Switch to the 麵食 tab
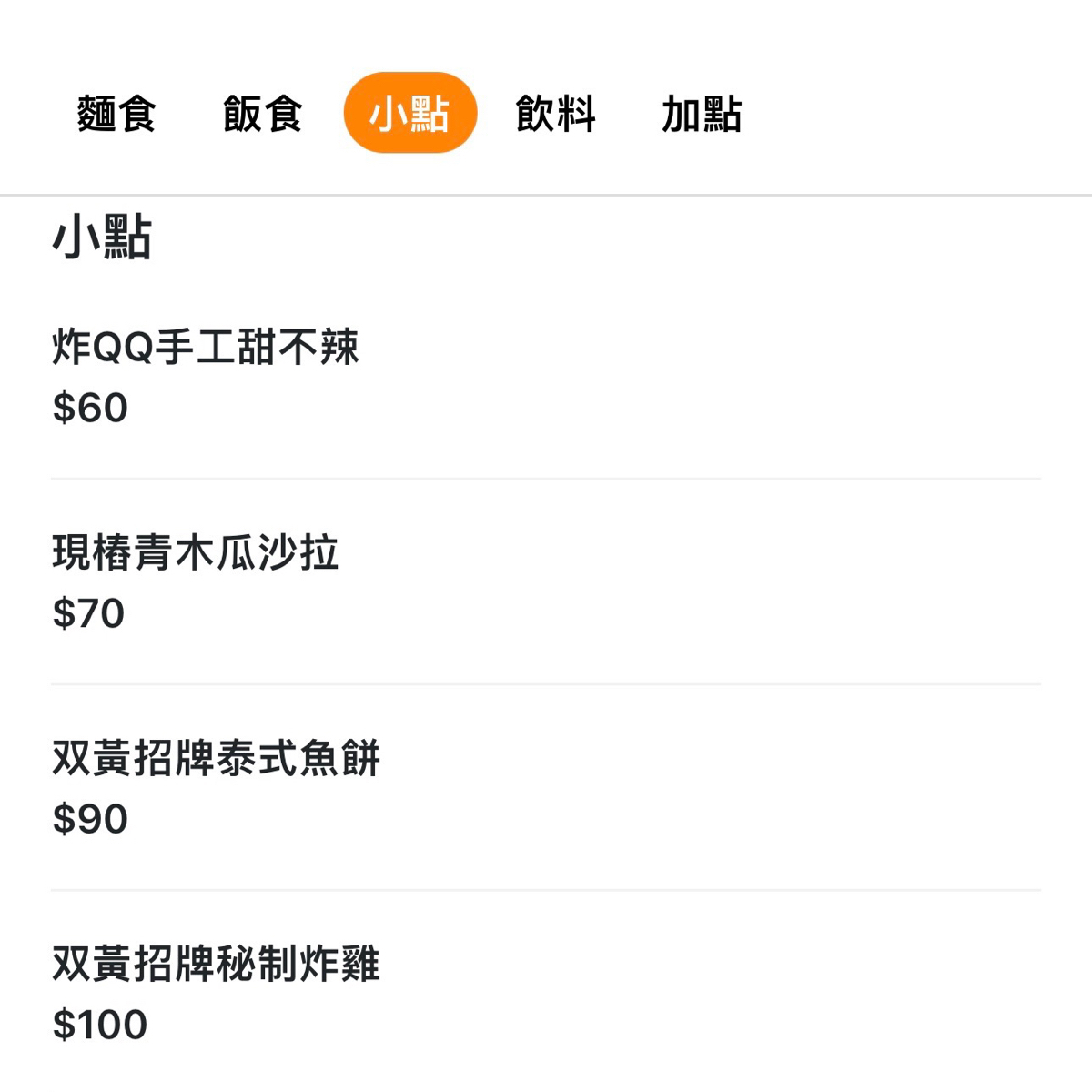The image size is (1092, 1092). click(x=116, y=114)
